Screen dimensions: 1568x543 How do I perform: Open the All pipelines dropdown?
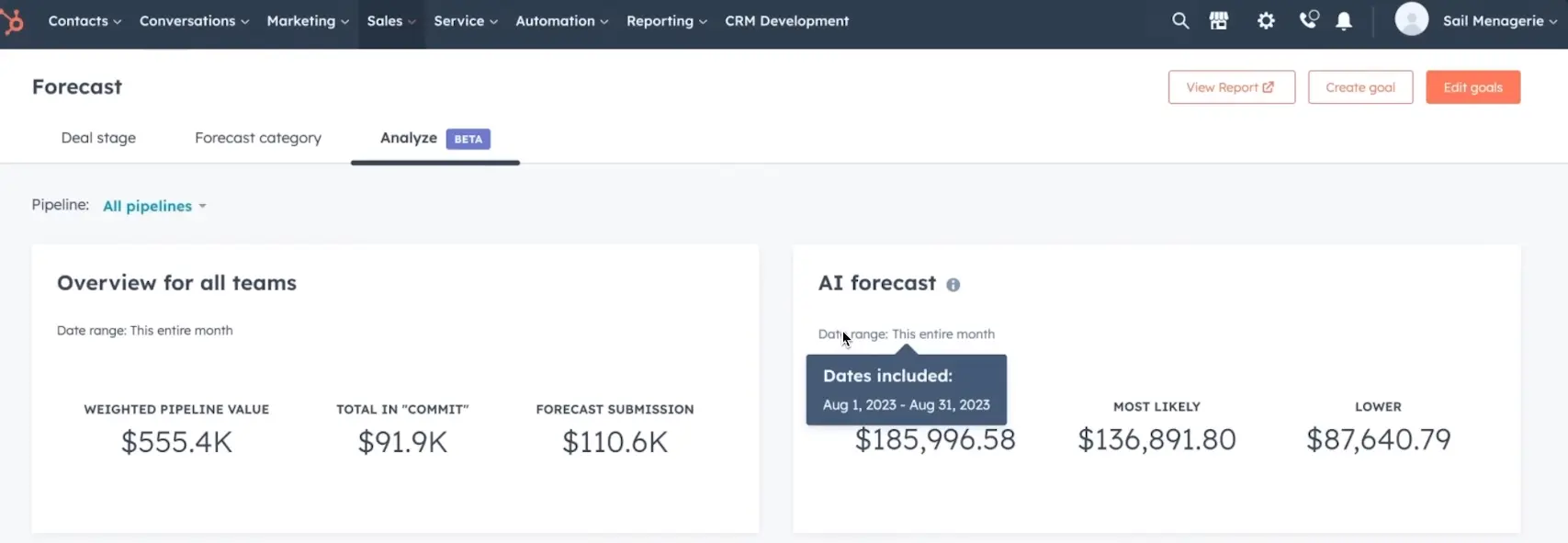(154, 206)
